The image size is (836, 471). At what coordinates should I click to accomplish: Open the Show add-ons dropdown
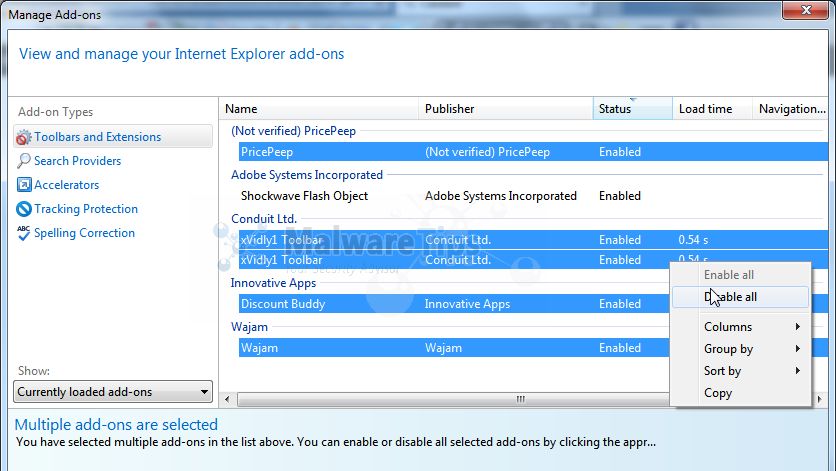click(113, 392)
